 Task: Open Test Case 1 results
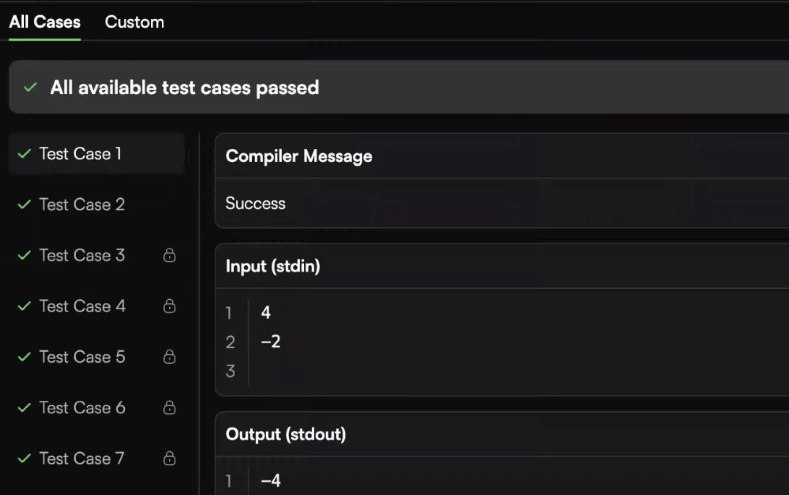(x=97, y=153)
